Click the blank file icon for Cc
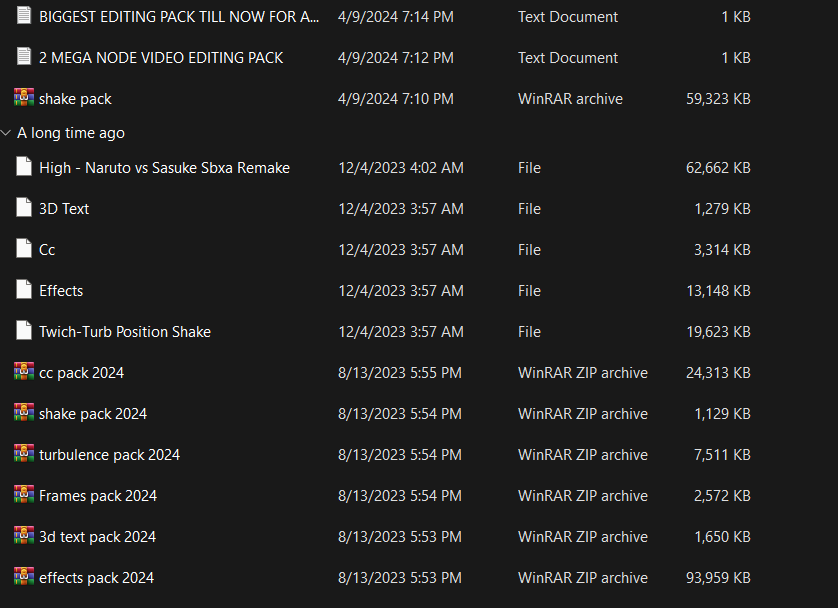Image resolution: width=838 pixels, height=608 pixels. click(24, 249)
